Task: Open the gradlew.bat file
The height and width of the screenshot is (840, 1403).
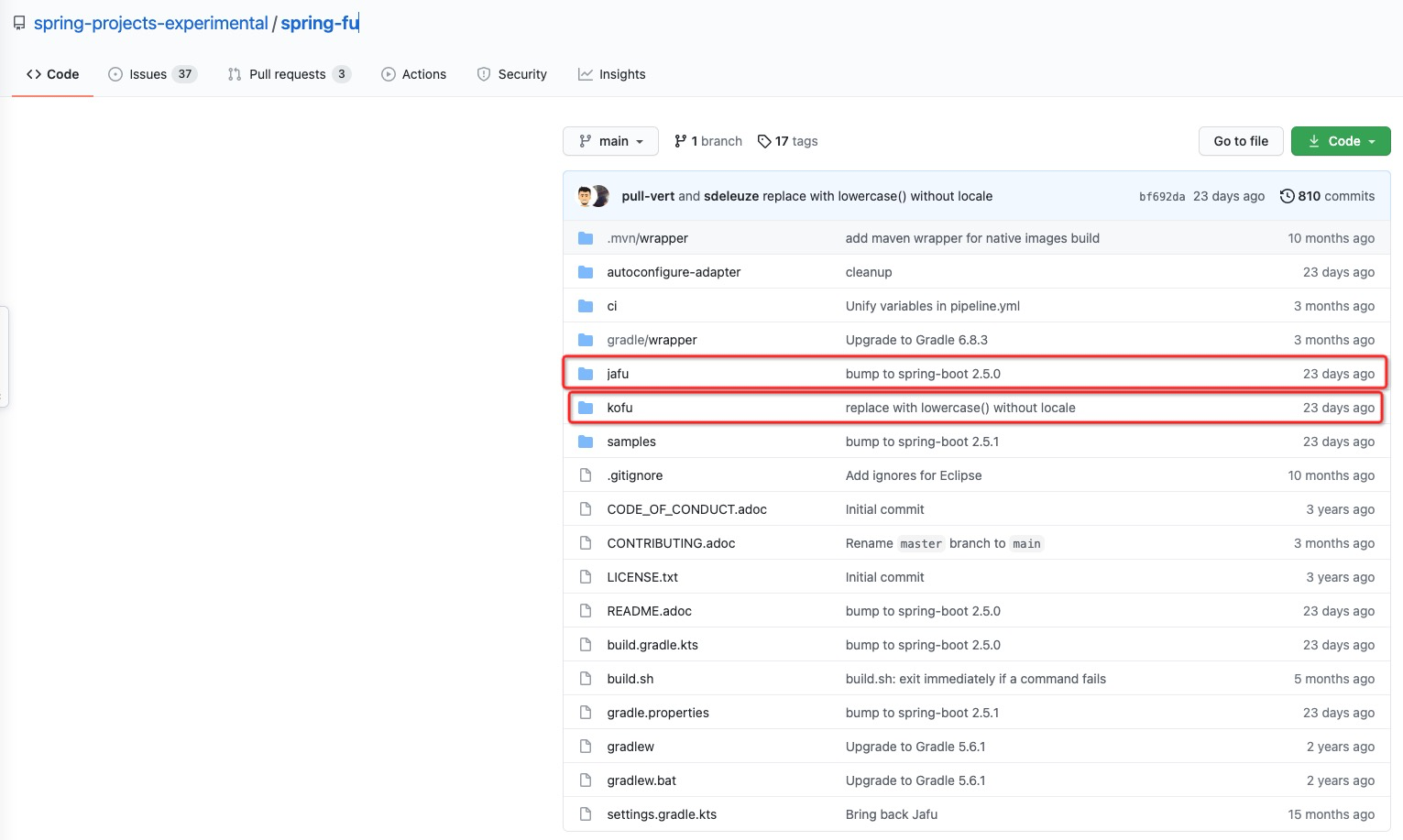Action: 641,780
